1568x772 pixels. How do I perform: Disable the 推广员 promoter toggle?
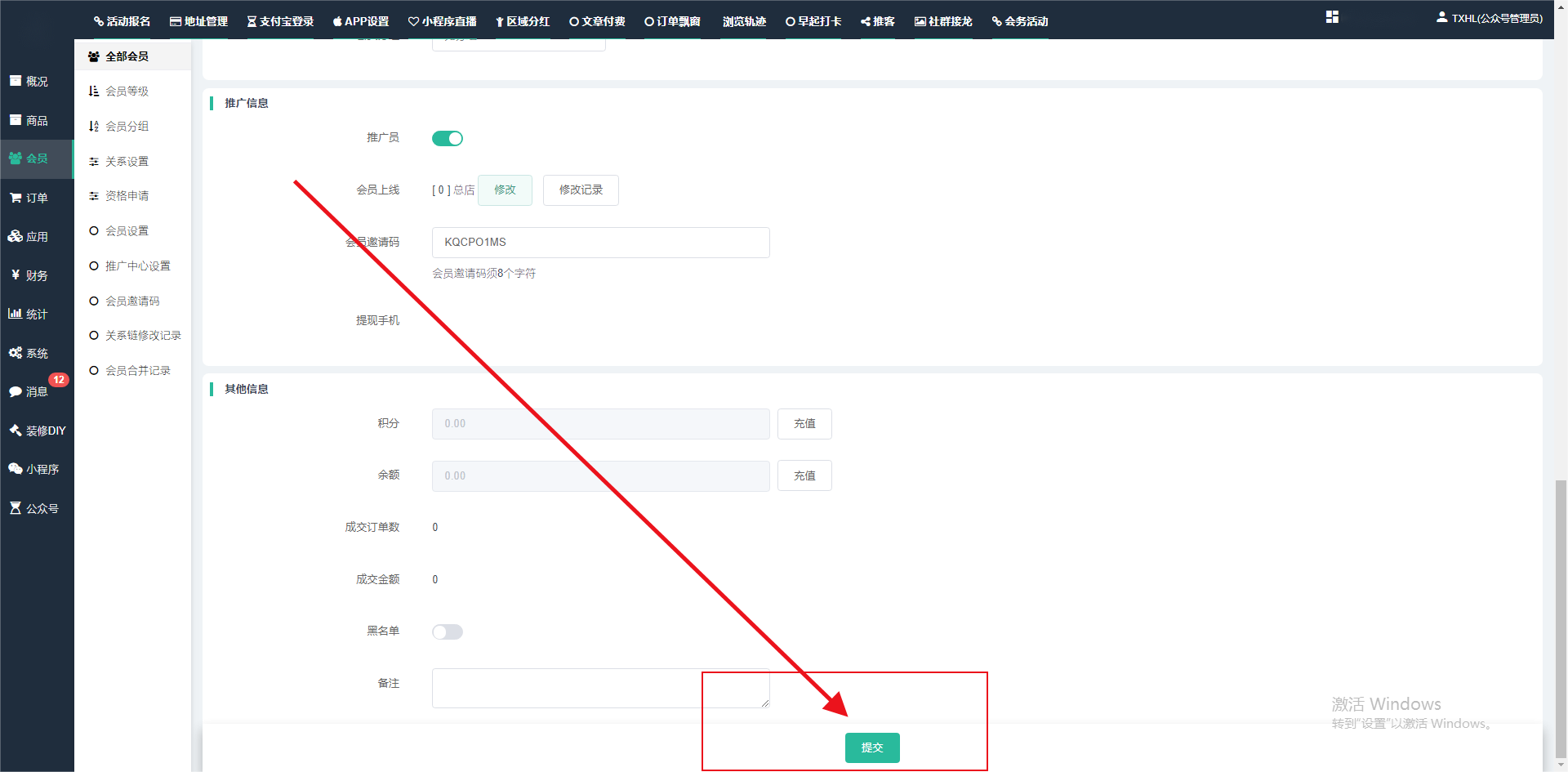coord(447,139)
